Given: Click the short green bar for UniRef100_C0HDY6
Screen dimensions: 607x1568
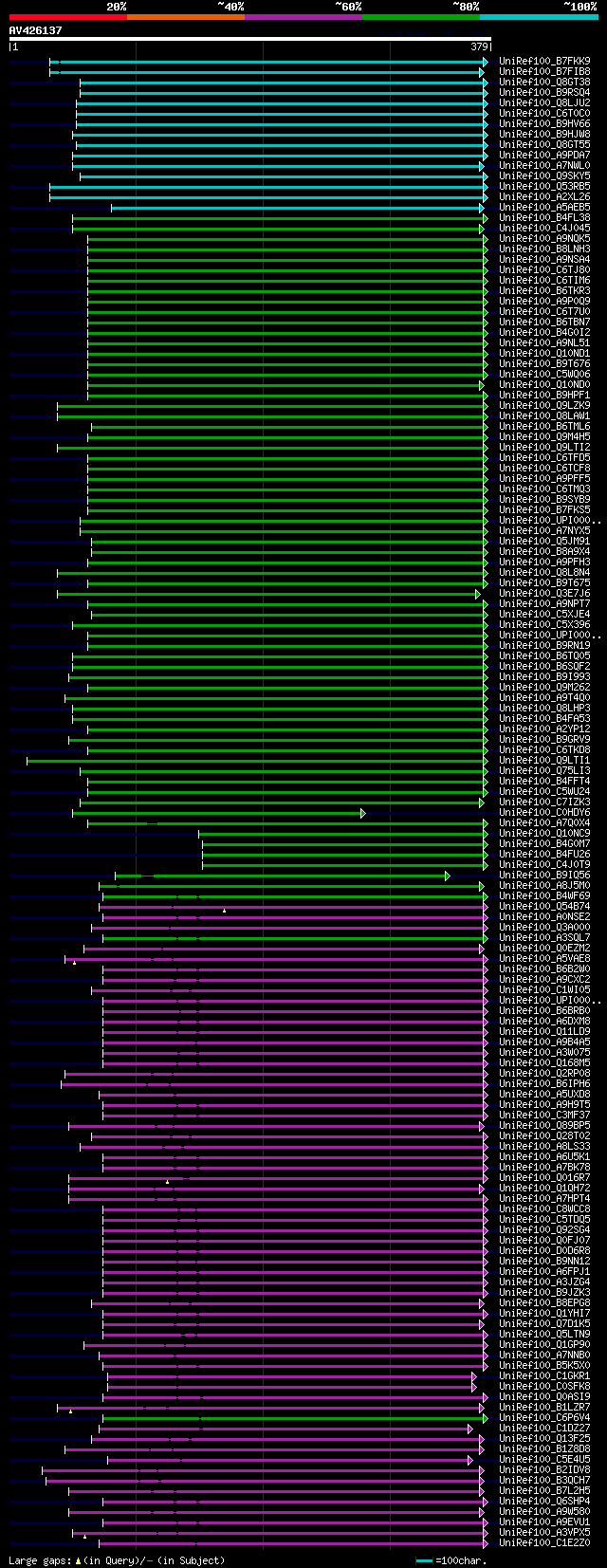Looking at the screenshot, I should point(218,813).
